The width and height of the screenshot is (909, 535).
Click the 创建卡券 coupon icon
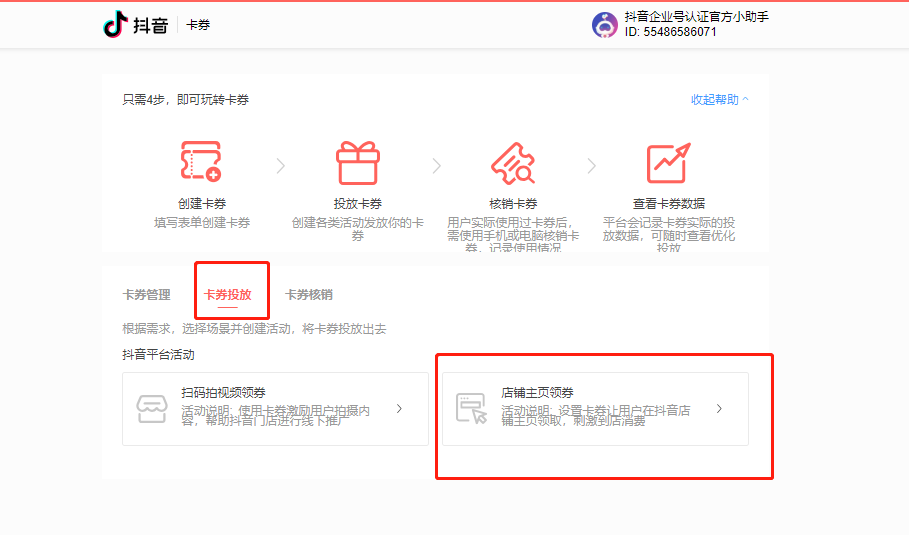201,162
